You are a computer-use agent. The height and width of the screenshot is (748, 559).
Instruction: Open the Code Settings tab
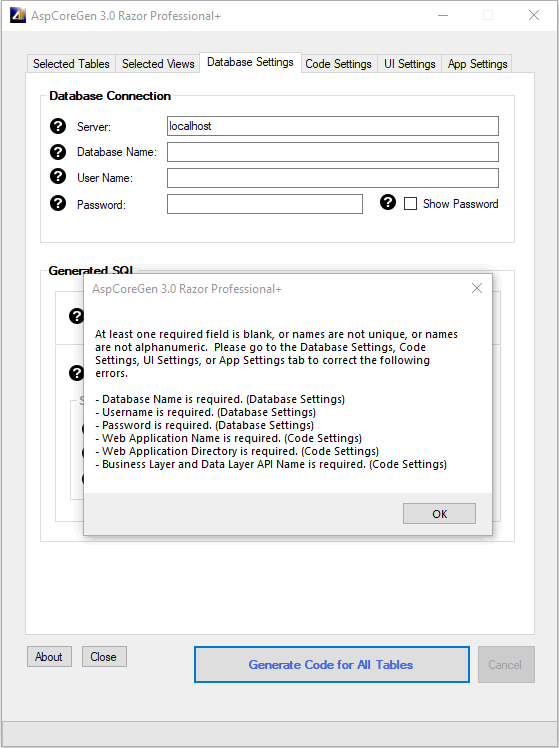tap(338, 64)
